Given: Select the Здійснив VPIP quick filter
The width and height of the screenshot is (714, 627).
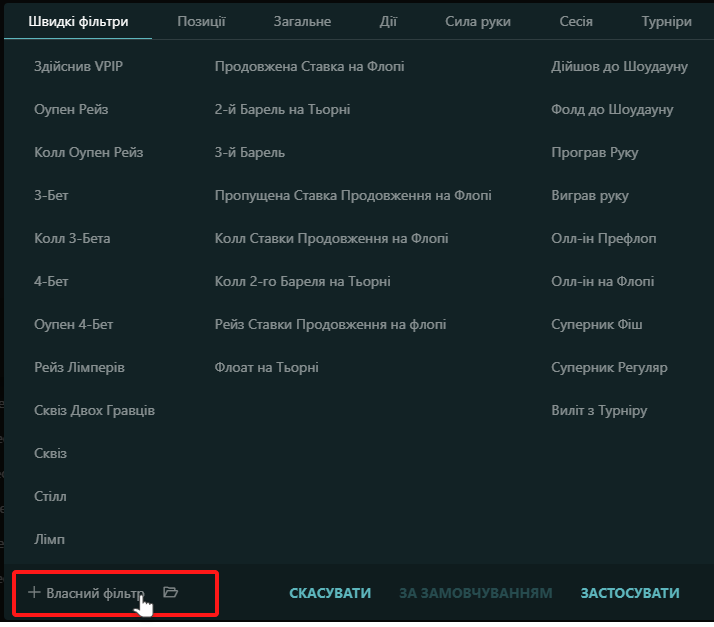Looking at the screenshot, I should [x=78, y=66].
